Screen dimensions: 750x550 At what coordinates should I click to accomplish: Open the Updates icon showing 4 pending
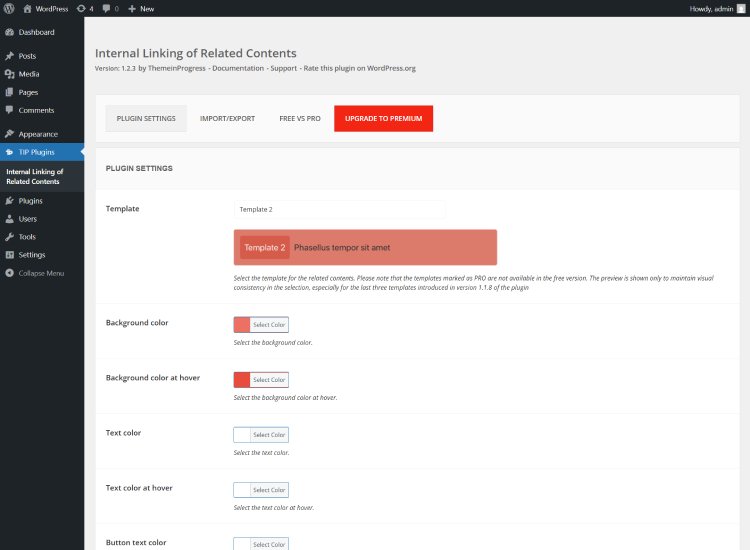(x=81, y=8)
